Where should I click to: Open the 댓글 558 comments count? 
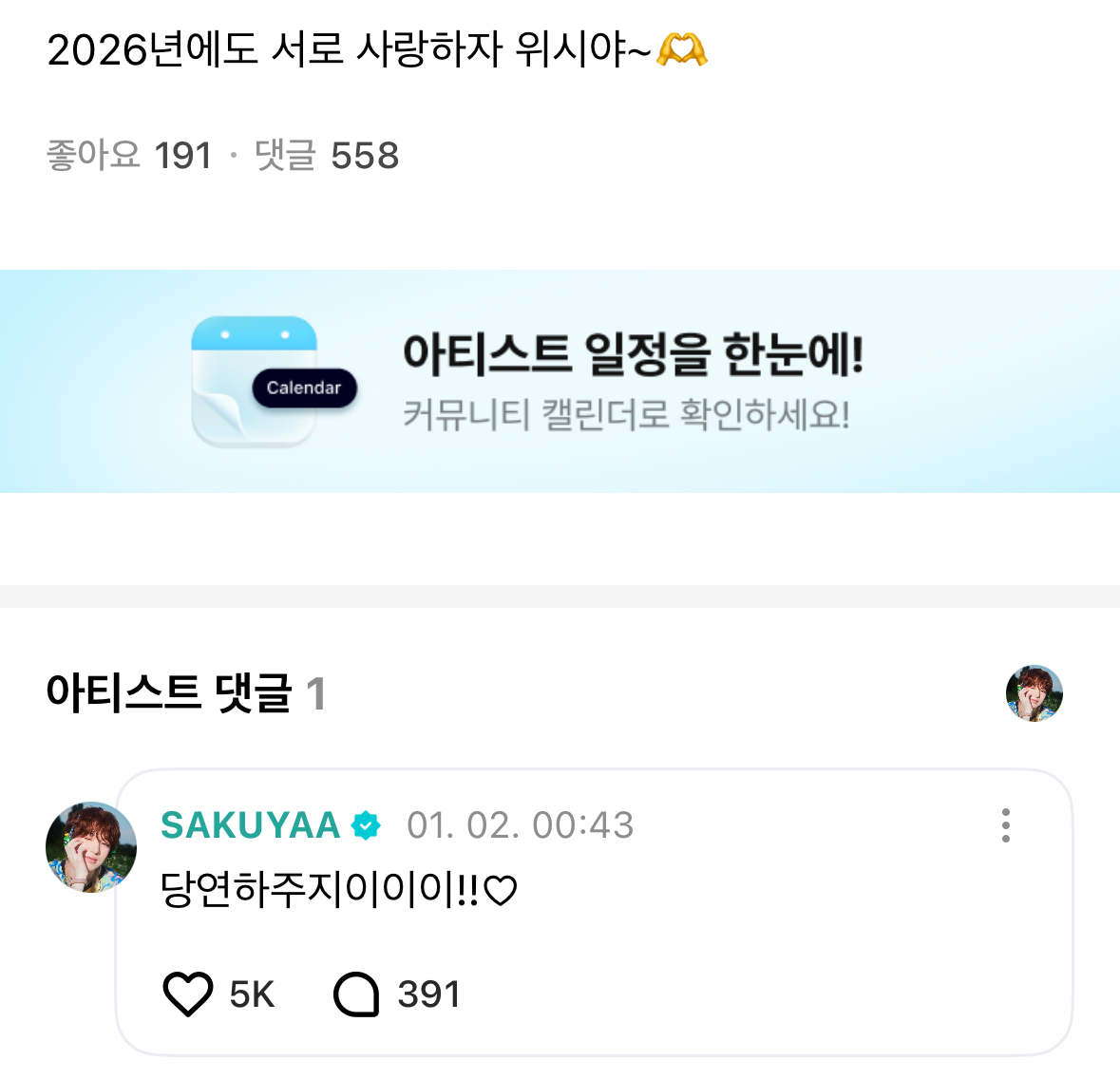tap(327, 155)
